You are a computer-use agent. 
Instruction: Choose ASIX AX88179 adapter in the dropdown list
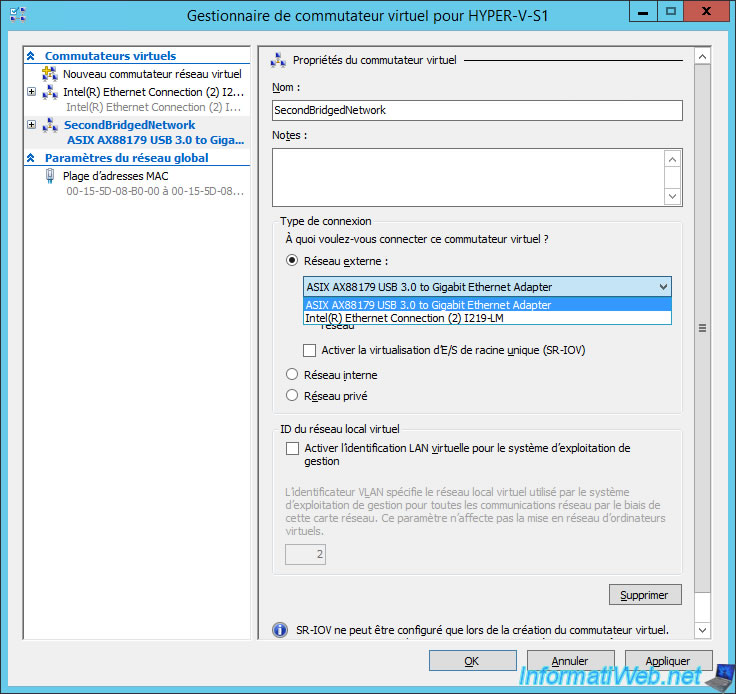tap(487, 305)
